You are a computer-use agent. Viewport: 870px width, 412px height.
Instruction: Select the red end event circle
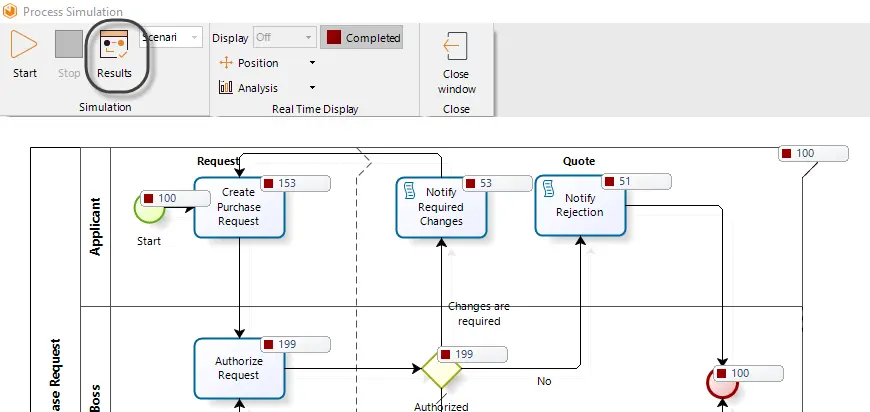click(722, 383)
